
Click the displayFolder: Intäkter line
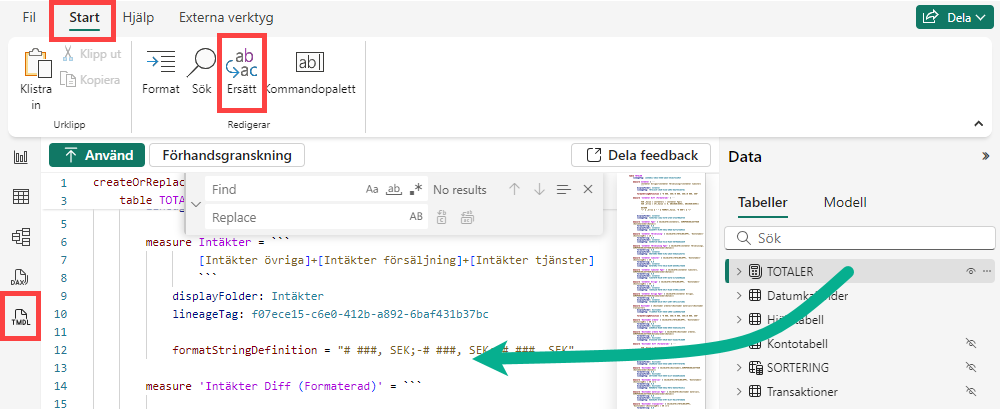click(x=248, y=296)
